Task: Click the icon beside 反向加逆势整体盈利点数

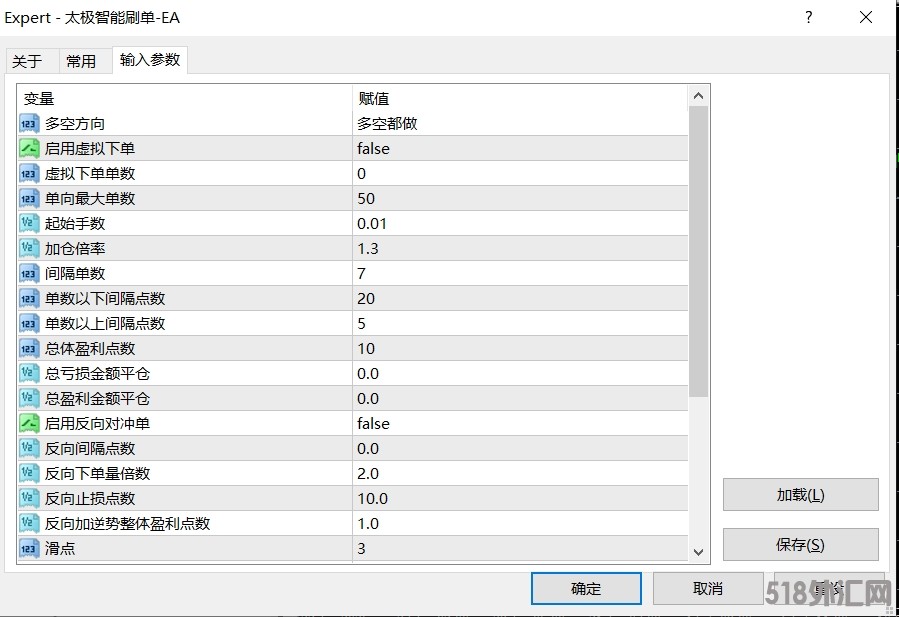Action: 29,524
